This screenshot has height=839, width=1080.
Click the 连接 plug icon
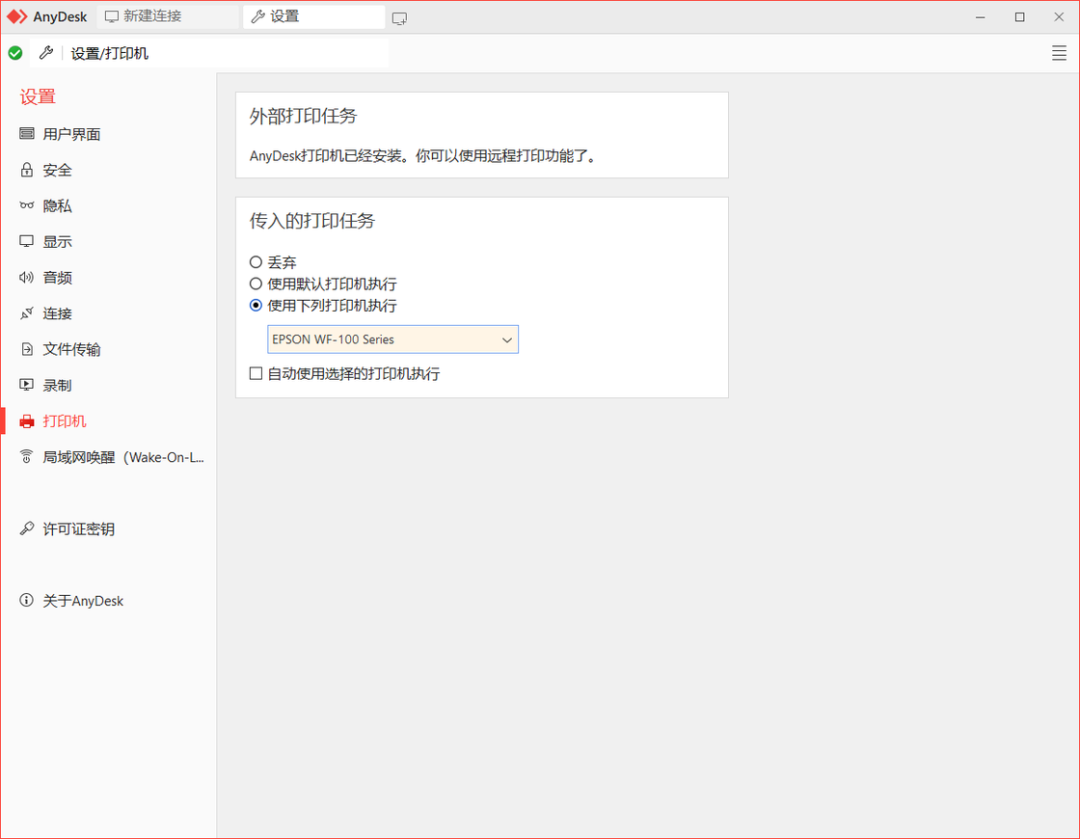coord(27,313)
